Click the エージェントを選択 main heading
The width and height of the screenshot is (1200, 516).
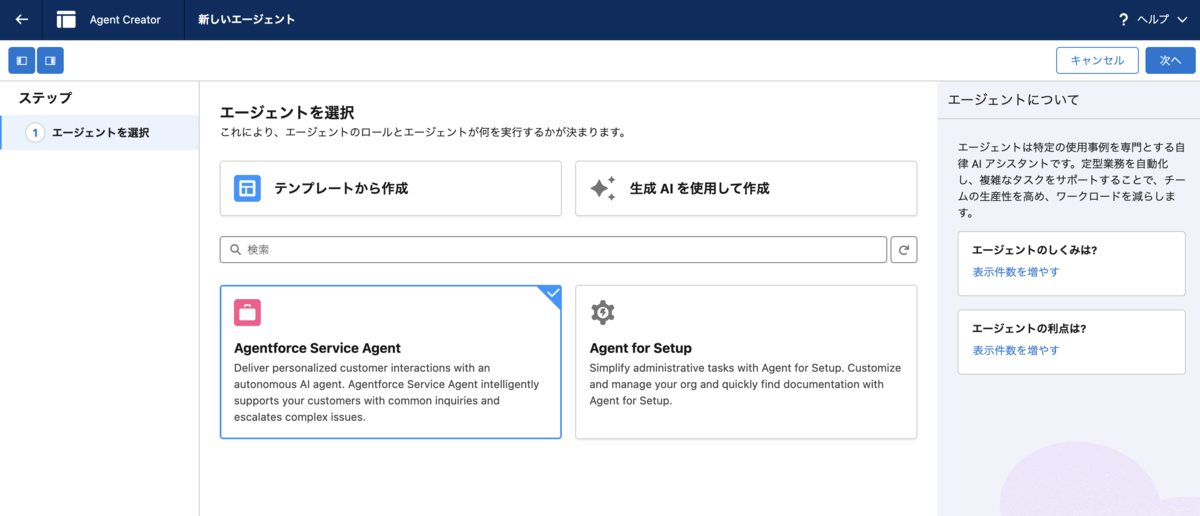287,113
